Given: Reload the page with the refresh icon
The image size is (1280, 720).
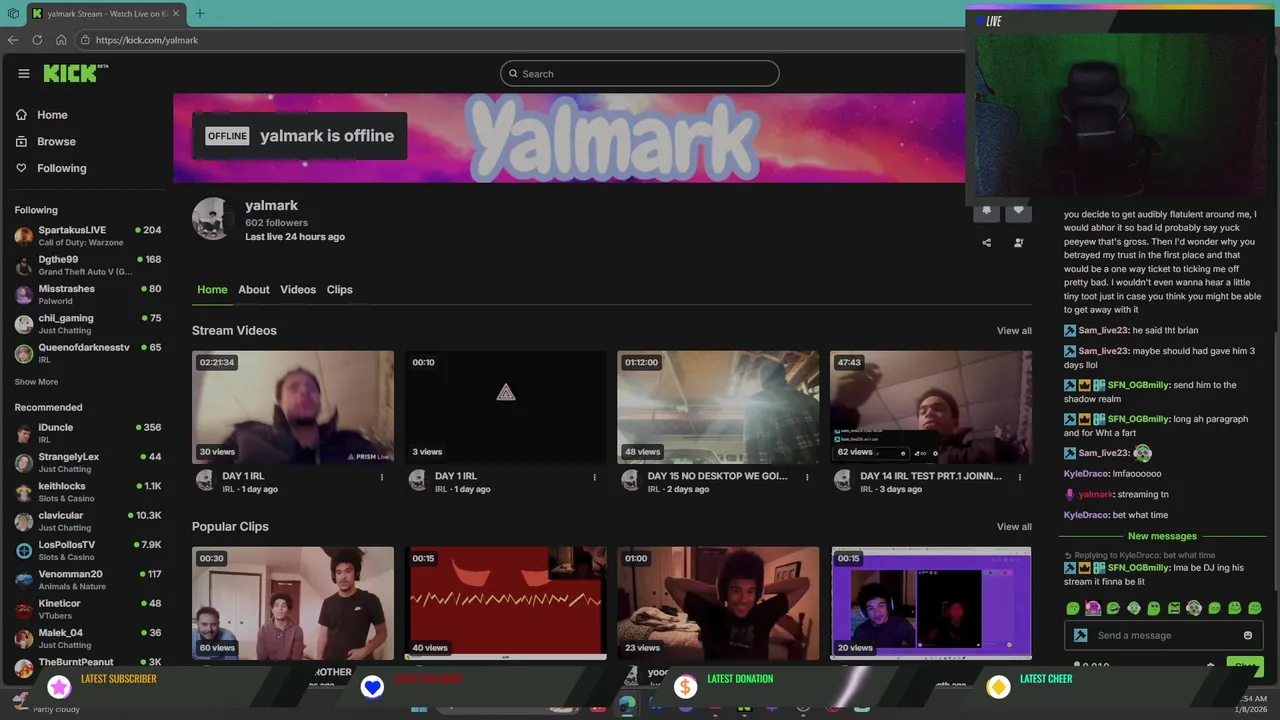Looking at the screenshot, I should pyautogui.click(x=37, y=40).
